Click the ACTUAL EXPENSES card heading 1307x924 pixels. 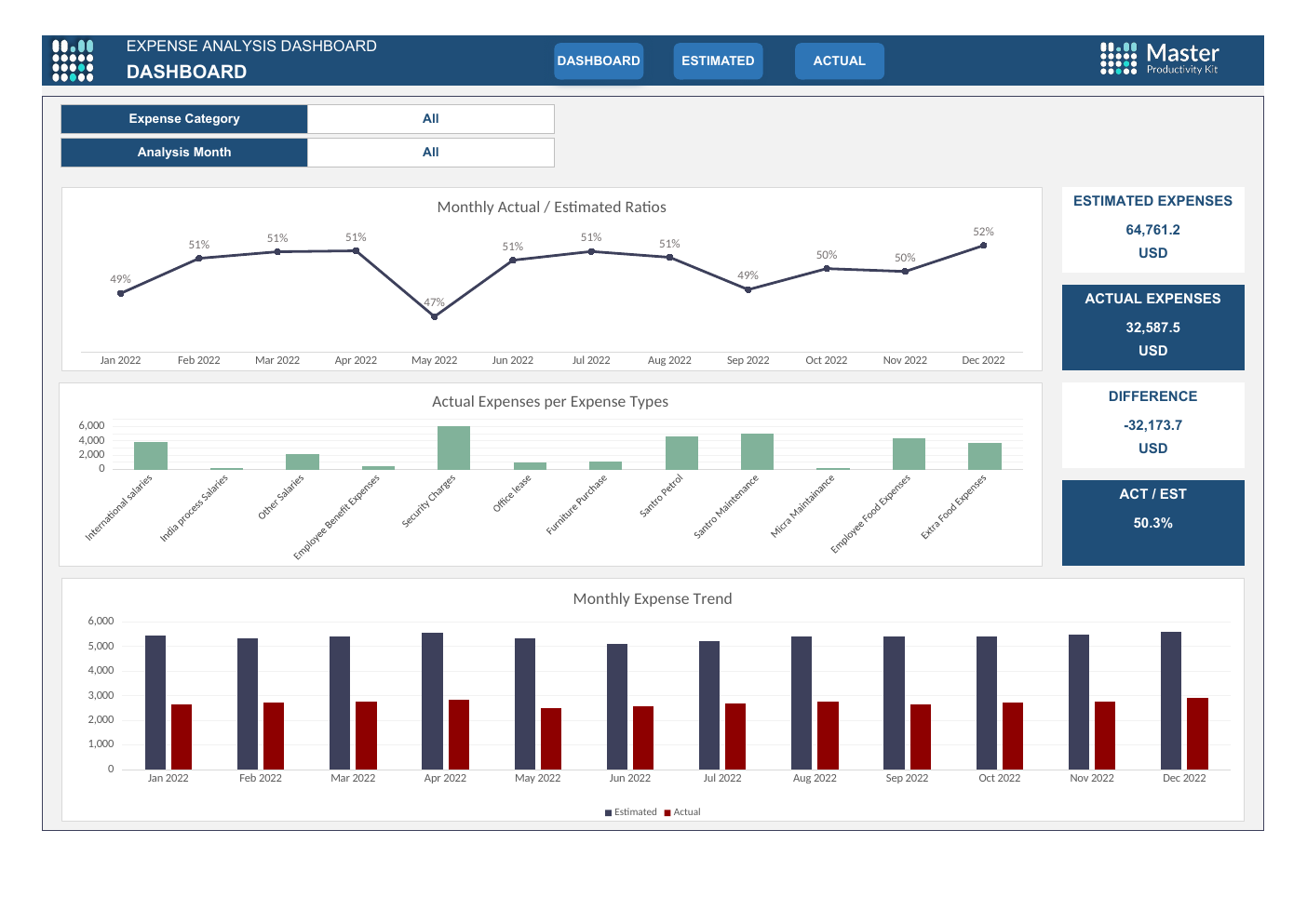coord(1152,299)
